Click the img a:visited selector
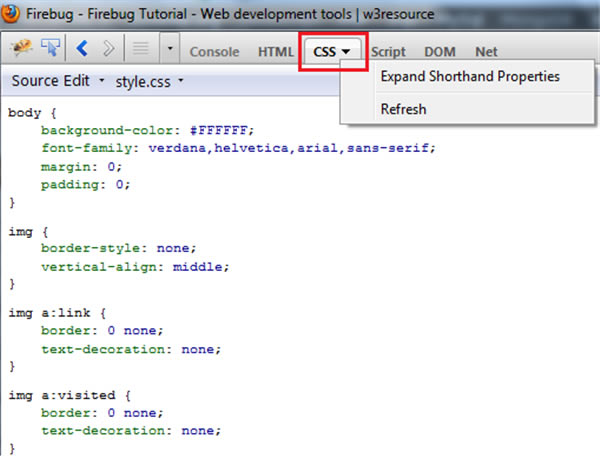 62,395
